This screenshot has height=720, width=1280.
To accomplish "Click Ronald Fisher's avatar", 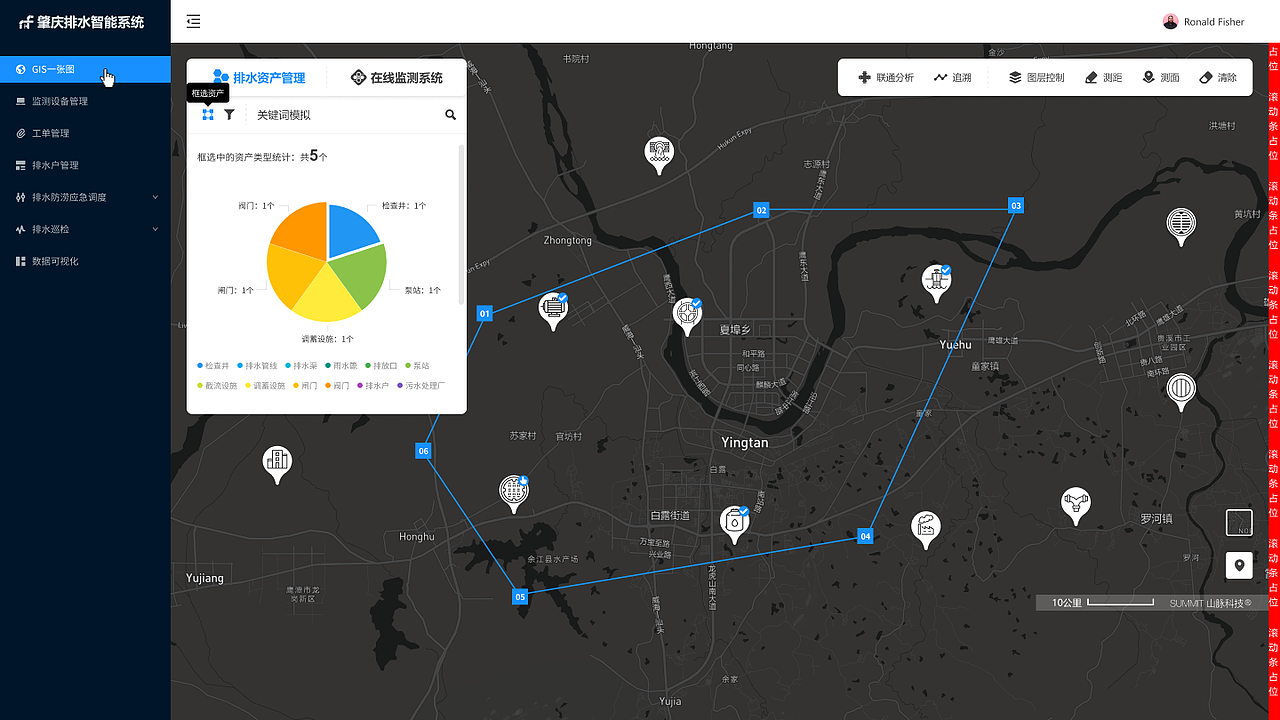I will click(x=1170, y=21).
